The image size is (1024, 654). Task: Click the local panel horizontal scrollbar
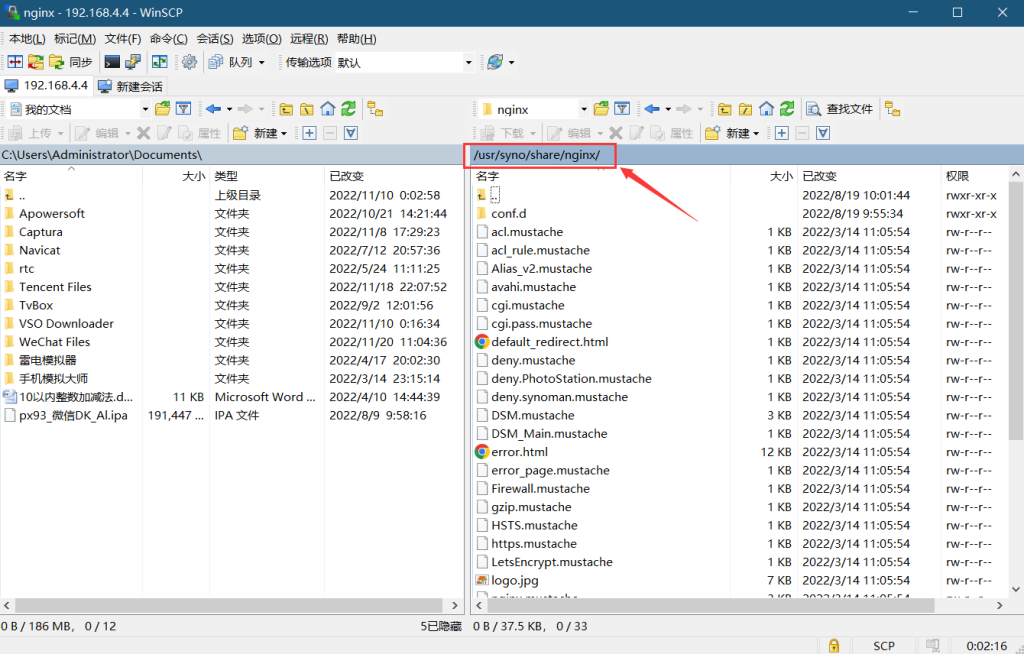[231, 606]
